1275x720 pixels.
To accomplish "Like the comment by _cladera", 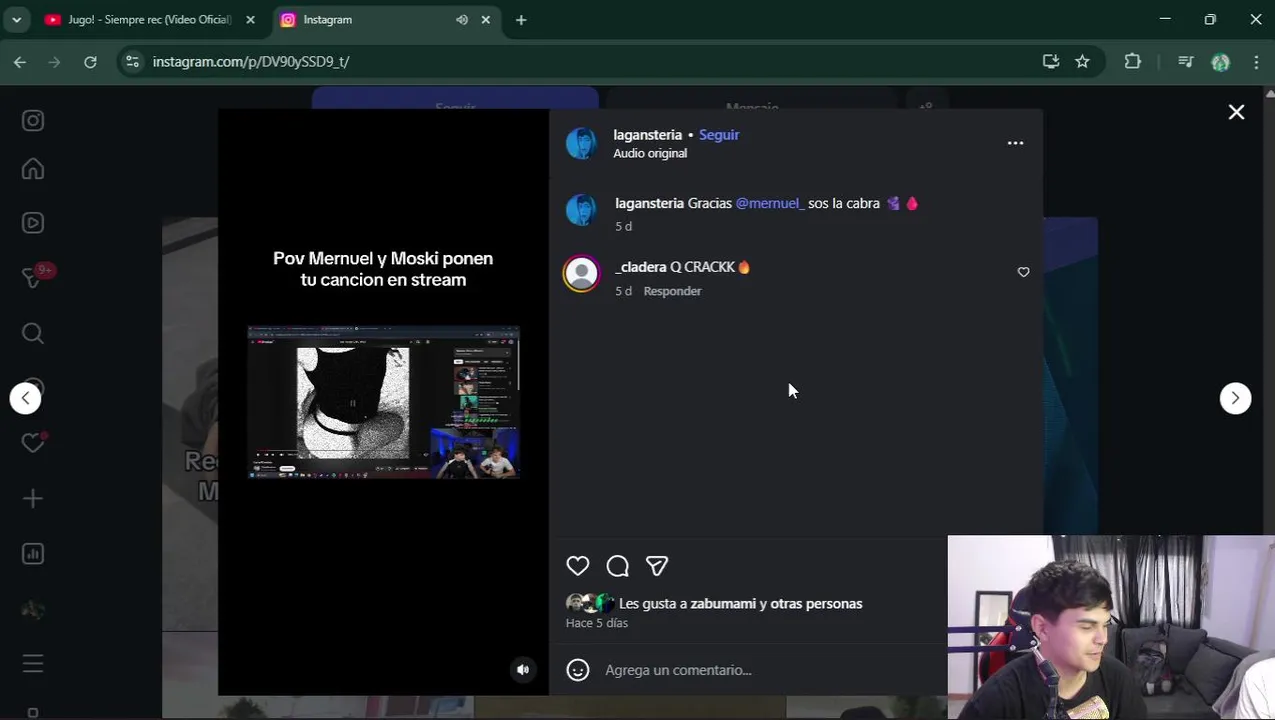I will click(1023, 272).
